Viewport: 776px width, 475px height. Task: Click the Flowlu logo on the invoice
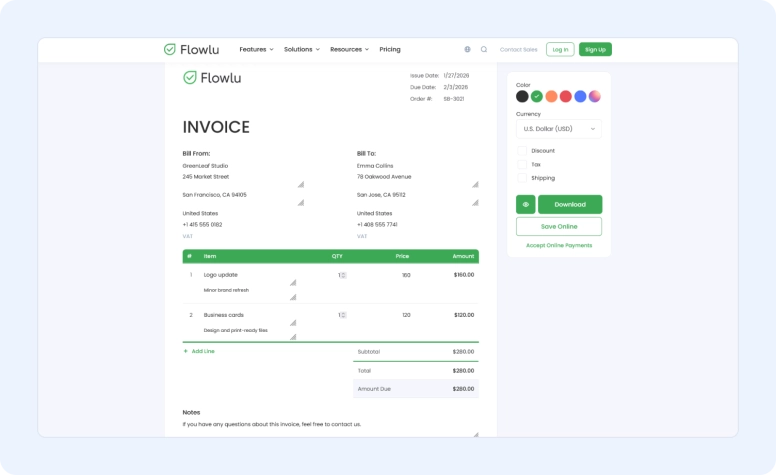tap(212, 78)
